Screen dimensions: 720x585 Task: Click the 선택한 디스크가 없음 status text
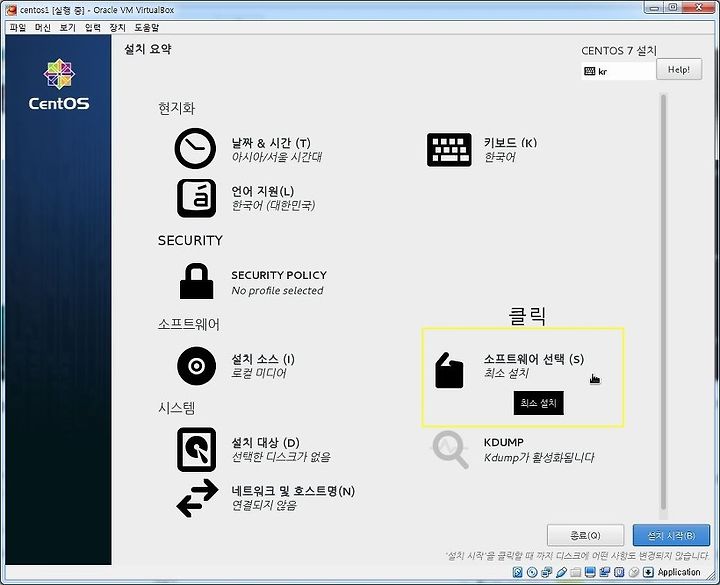tap(281, 457)
